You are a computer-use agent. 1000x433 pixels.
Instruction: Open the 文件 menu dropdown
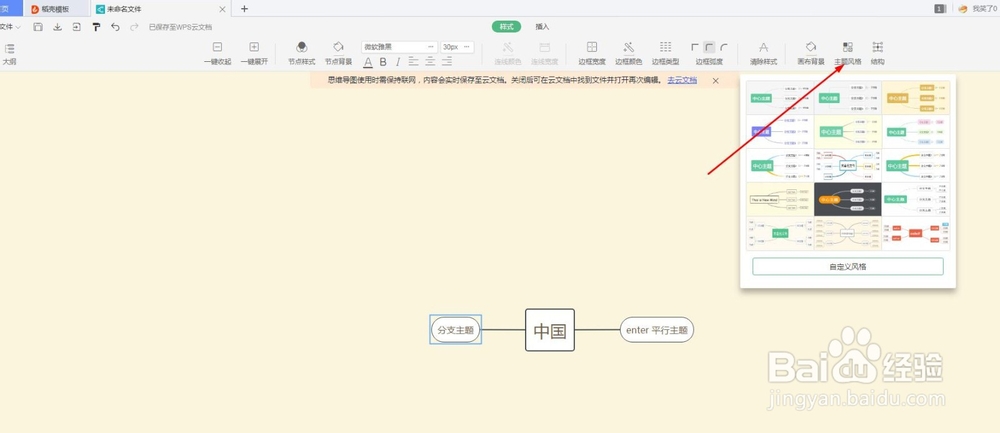(x=10, y=27)
